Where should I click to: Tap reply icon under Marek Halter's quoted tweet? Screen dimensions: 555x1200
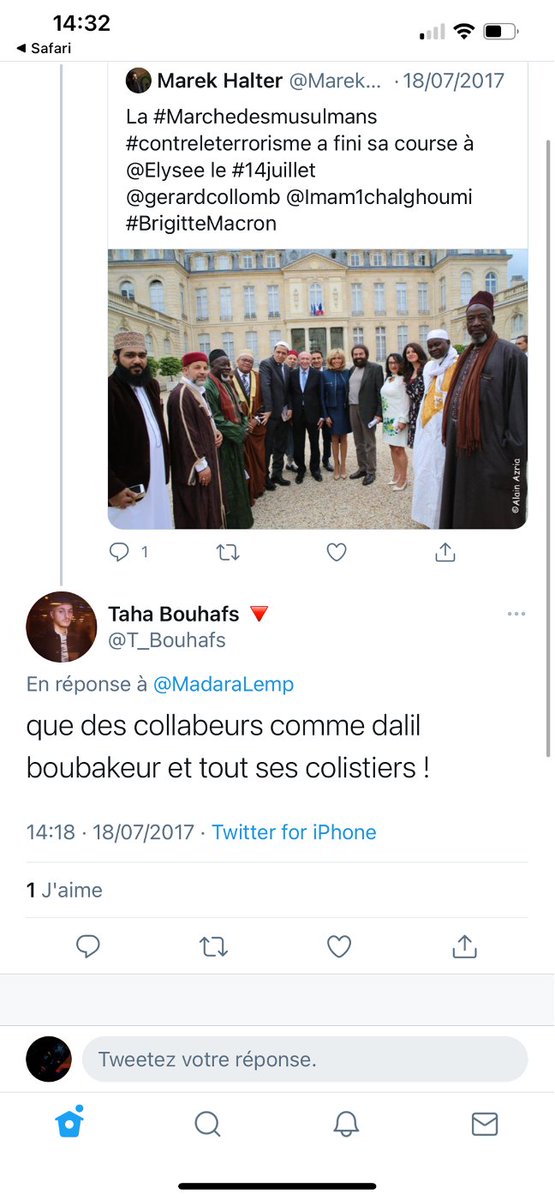point(120,551)
